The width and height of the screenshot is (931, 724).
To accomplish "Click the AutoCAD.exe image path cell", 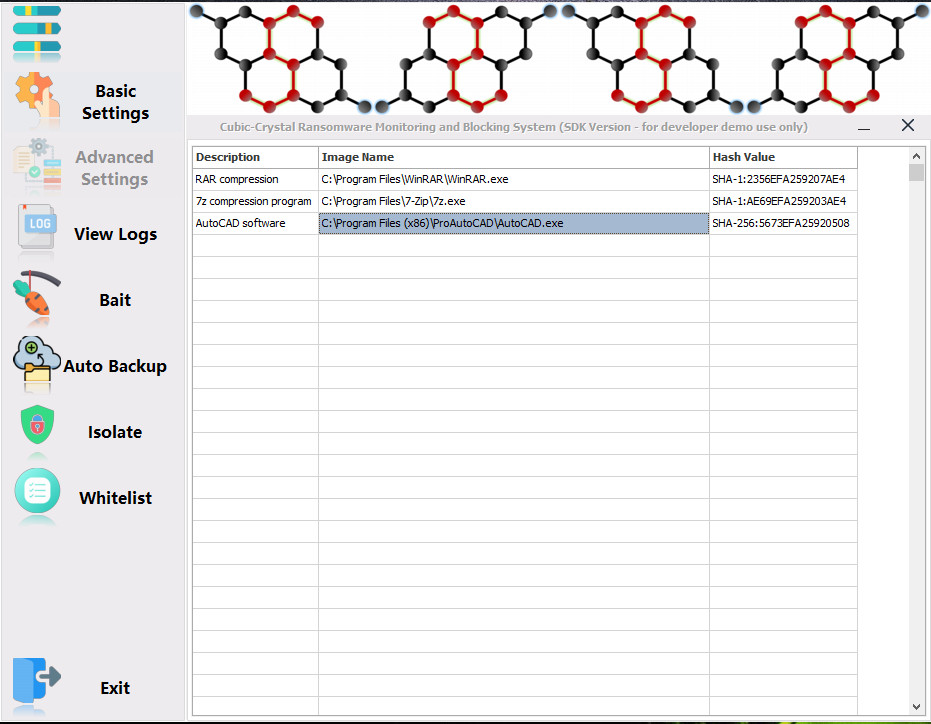I will tap(514, 223).
